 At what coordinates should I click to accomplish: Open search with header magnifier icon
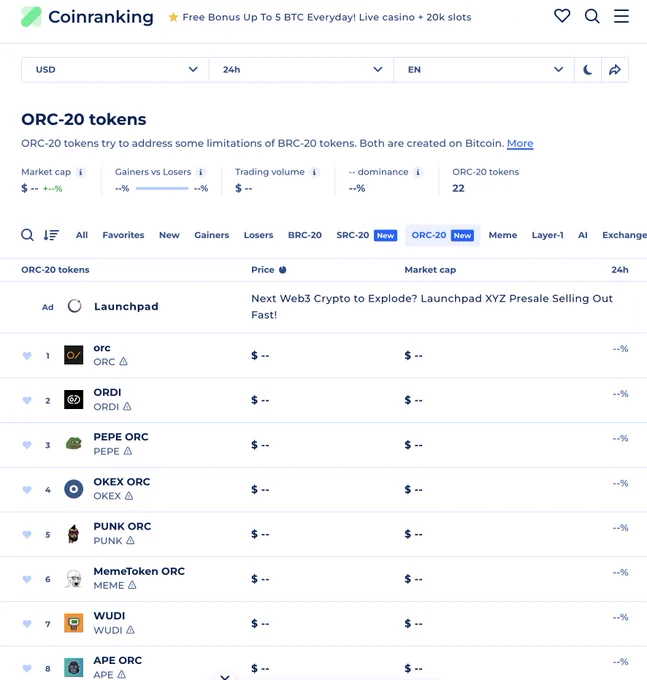[x=592, y=16]
